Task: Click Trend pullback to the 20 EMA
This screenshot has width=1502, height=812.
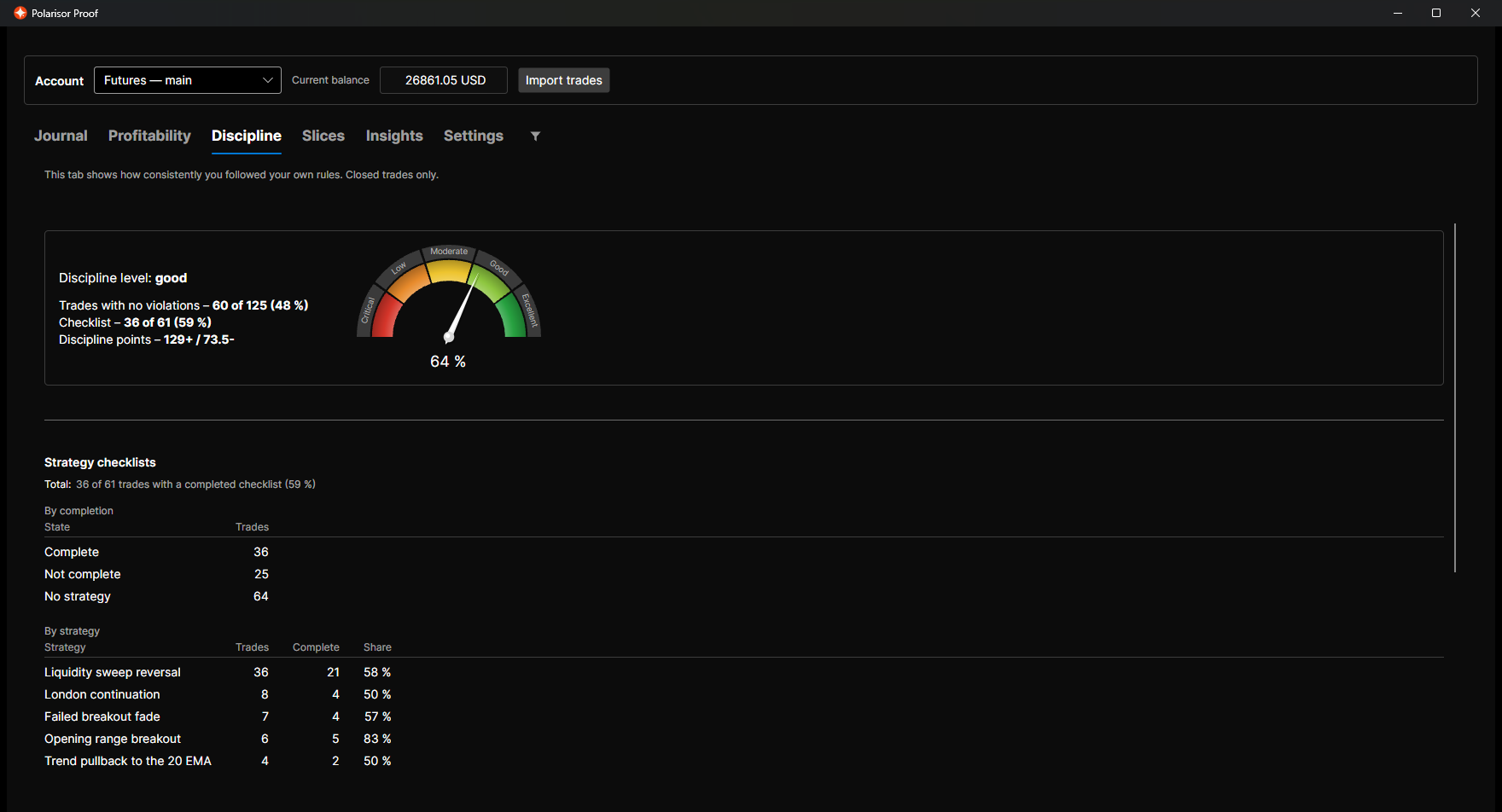Action: coord(128,761)
